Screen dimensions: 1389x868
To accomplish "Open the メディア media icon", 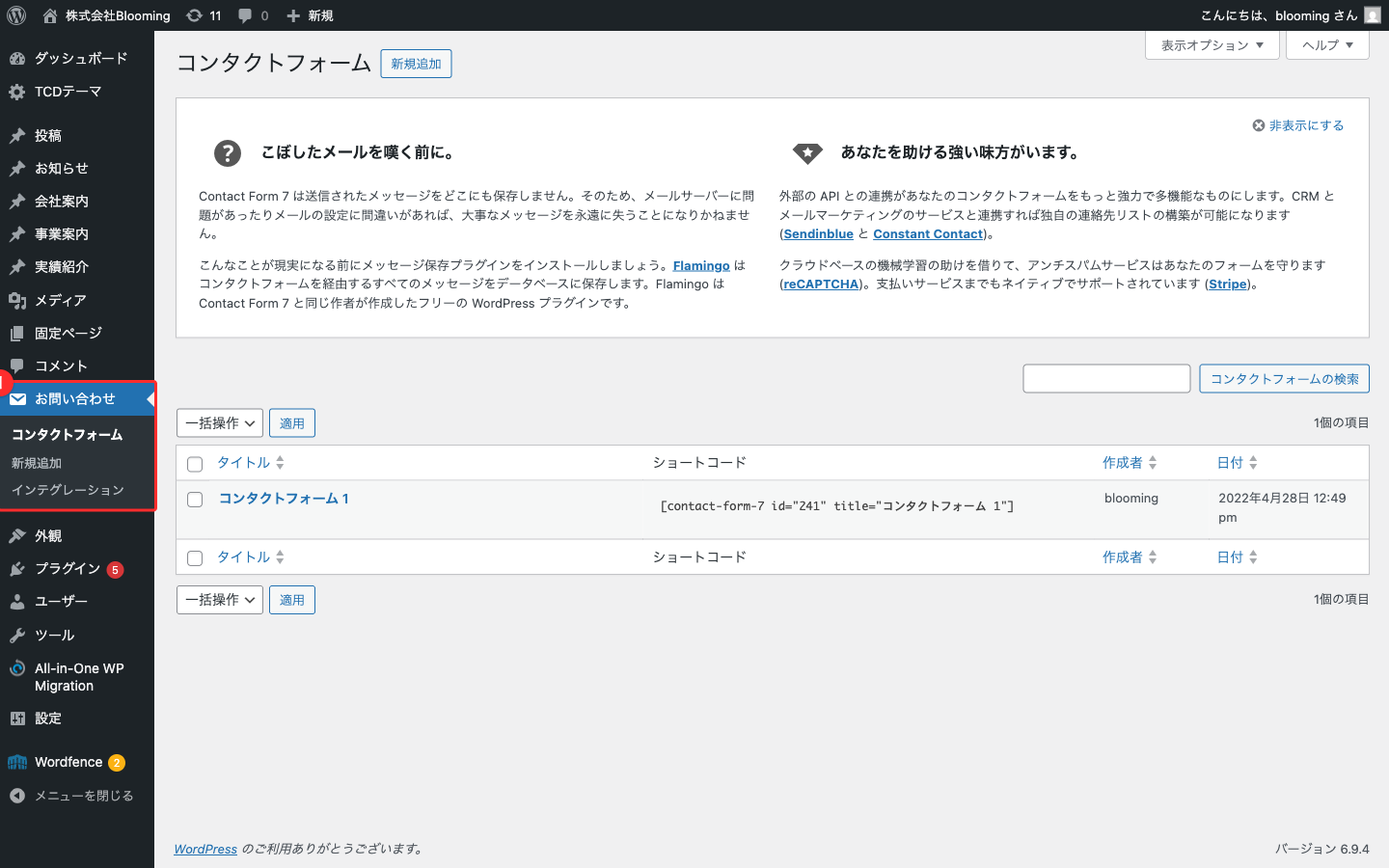I will click(x=17, y=301).
